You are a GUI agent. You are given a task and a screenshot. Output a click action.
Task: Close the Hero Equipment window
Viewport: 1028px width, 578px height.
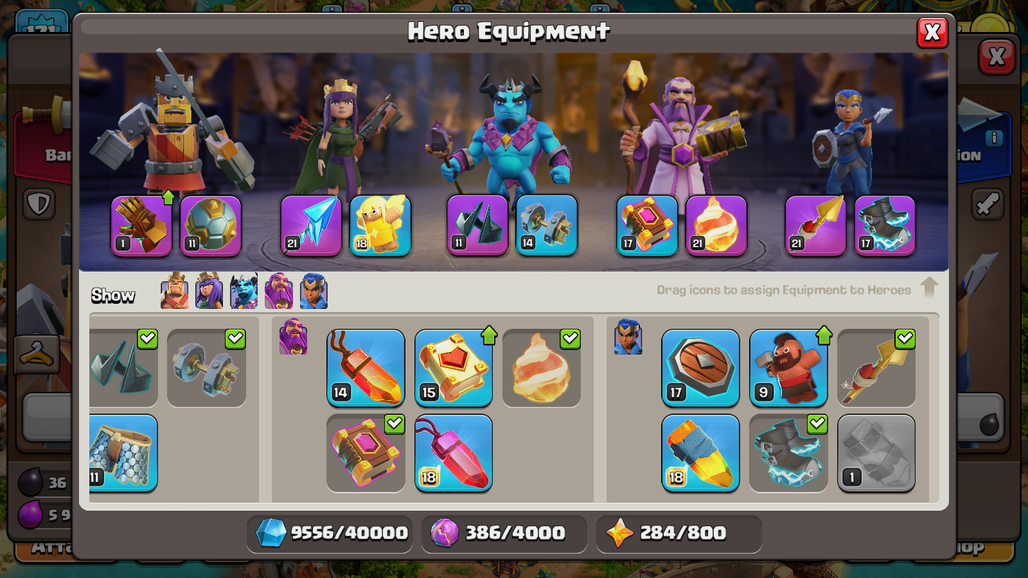[x=932, y=32]
